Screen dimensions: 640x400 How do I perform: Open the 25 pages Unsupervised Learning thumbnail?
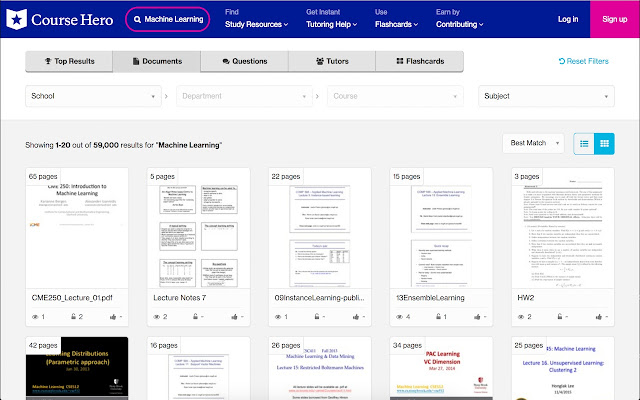[563, 369]
